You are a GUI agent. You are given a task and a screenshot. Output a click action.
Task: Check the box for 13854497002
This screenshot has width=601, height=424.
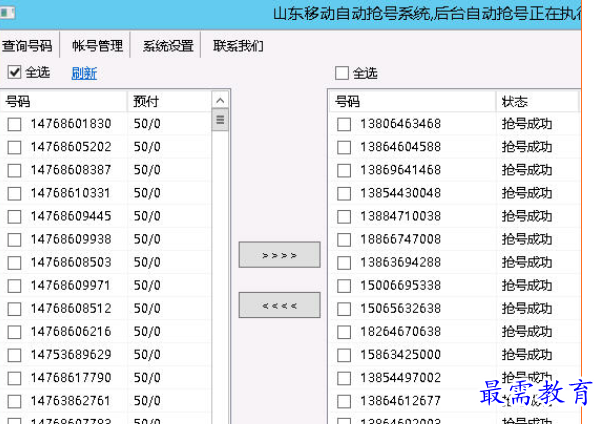click(344, 378)
